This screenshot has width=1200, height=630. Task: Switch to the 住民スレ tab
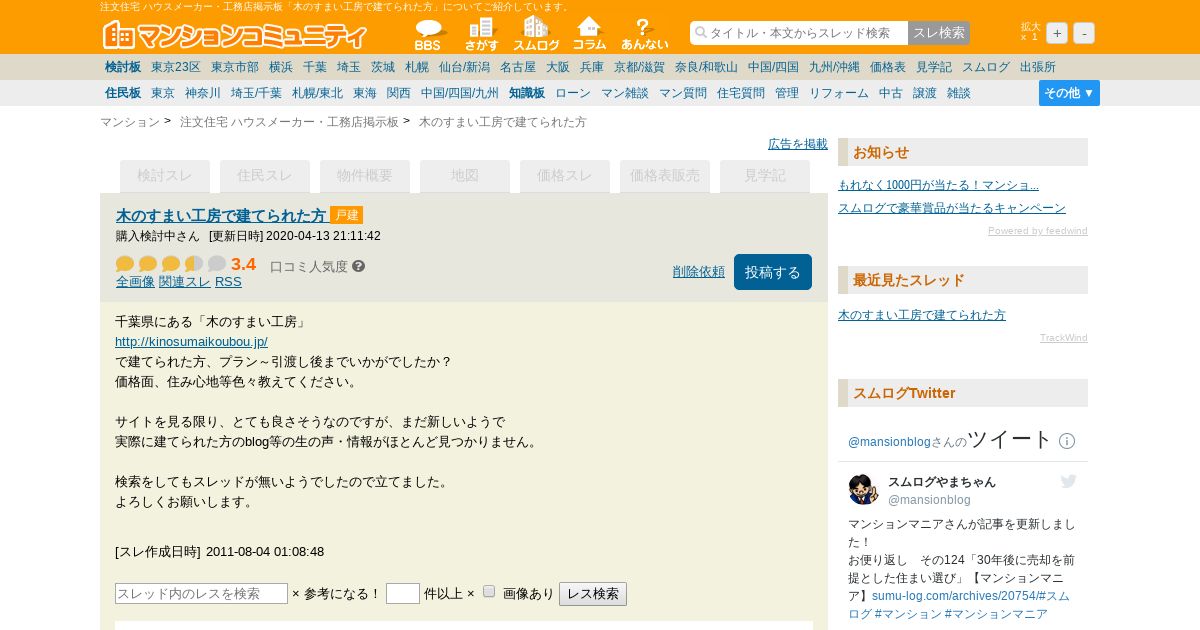click(265, 176)
